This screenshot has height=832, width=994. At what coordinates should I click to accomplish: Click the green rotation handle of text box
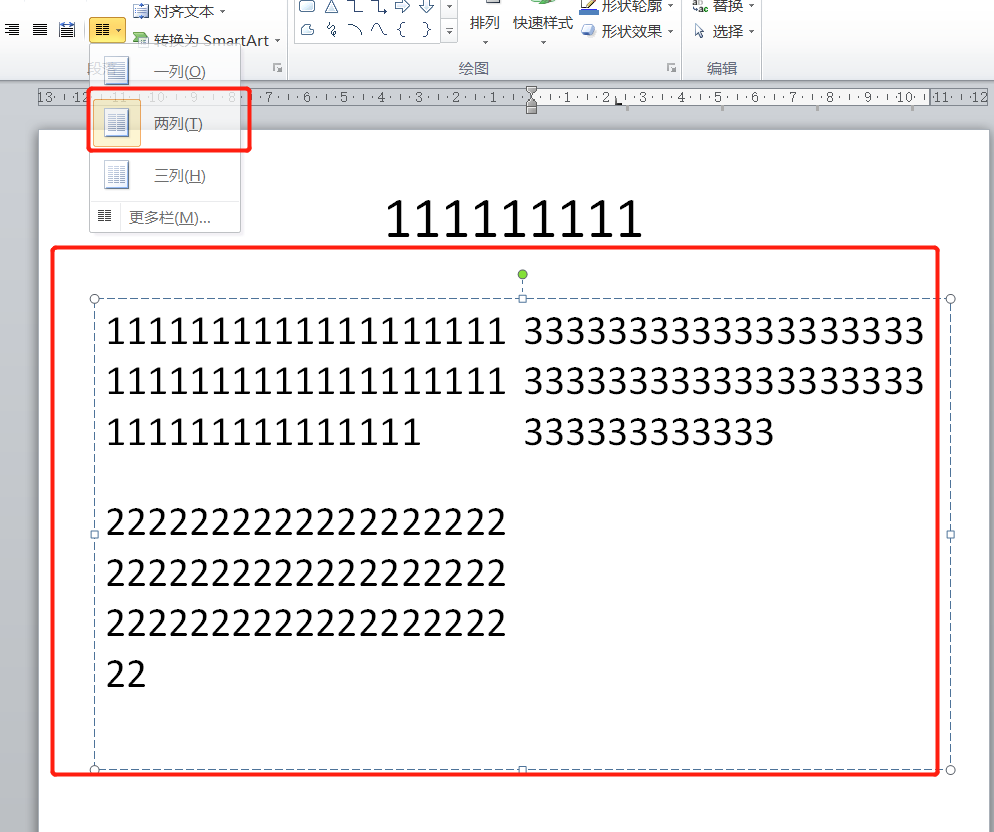[522, 274]
